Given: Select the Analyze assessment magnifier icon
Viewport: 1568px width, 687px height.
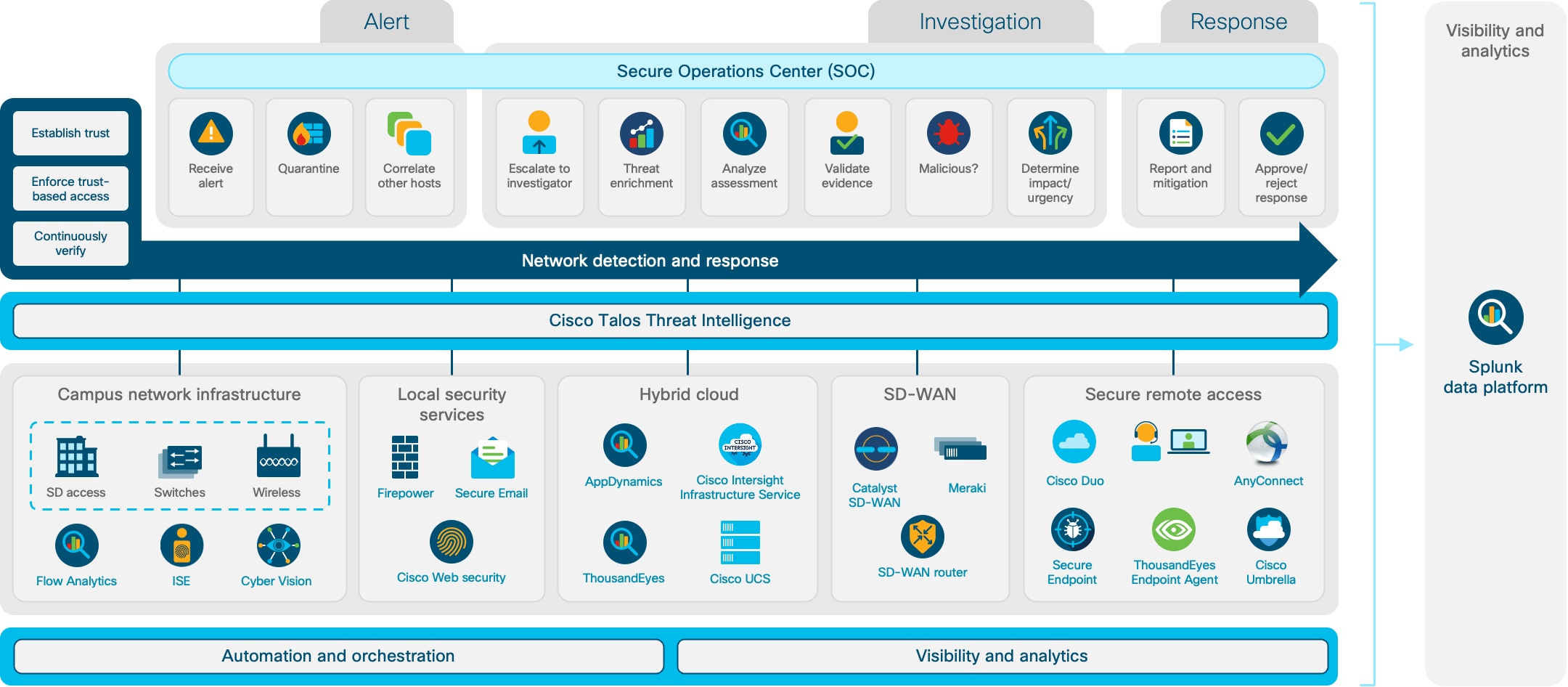Looking at the screenshot, I should (744, 134).
